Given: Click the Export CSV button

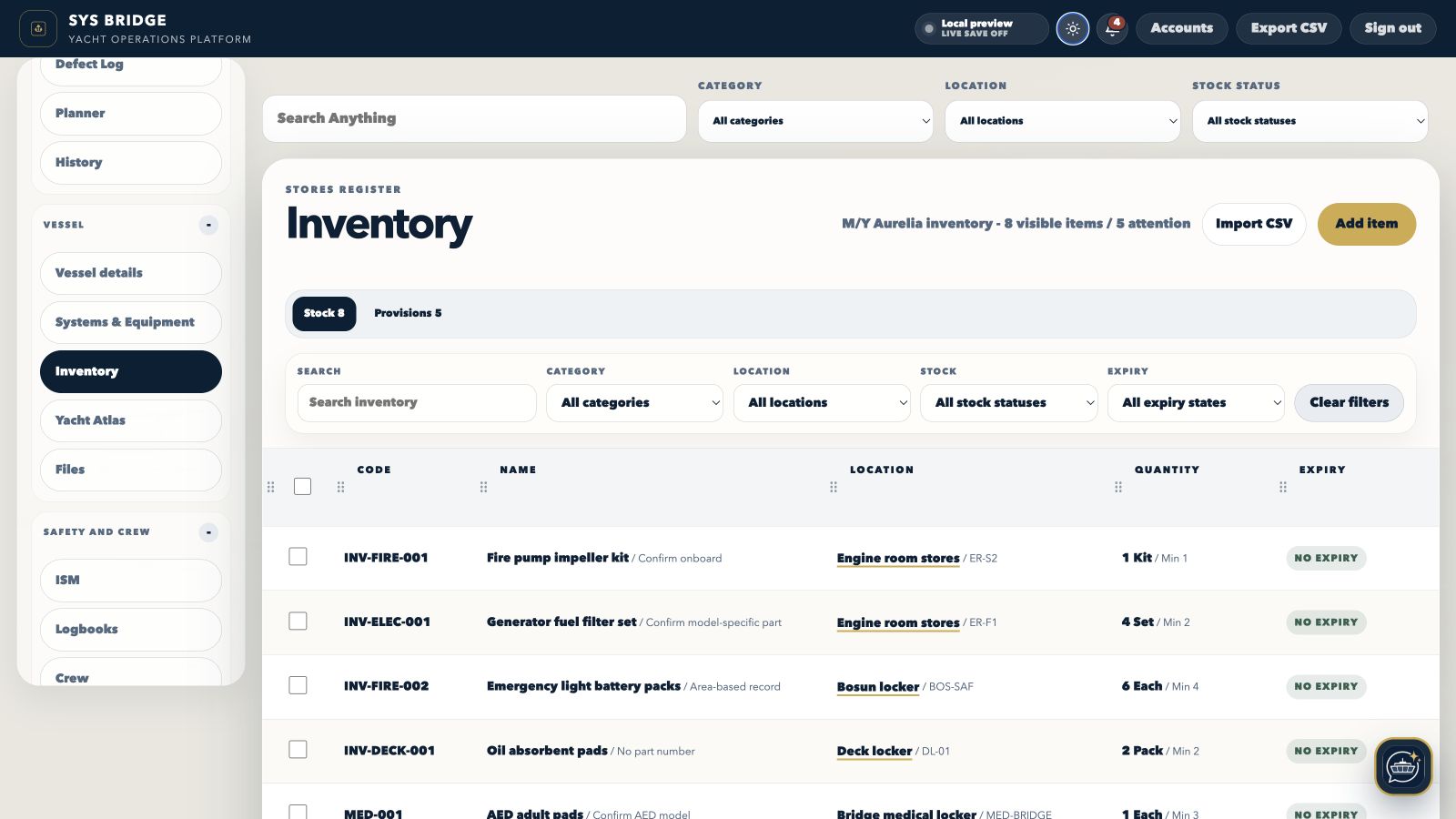Looking at the screenshot, I should pyautogui.click(x=1289, y=28).
